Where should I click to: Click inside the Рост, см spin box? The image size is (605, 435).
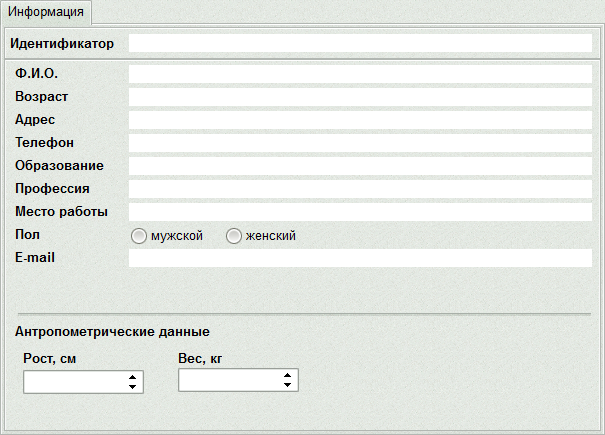coord(75,382)
